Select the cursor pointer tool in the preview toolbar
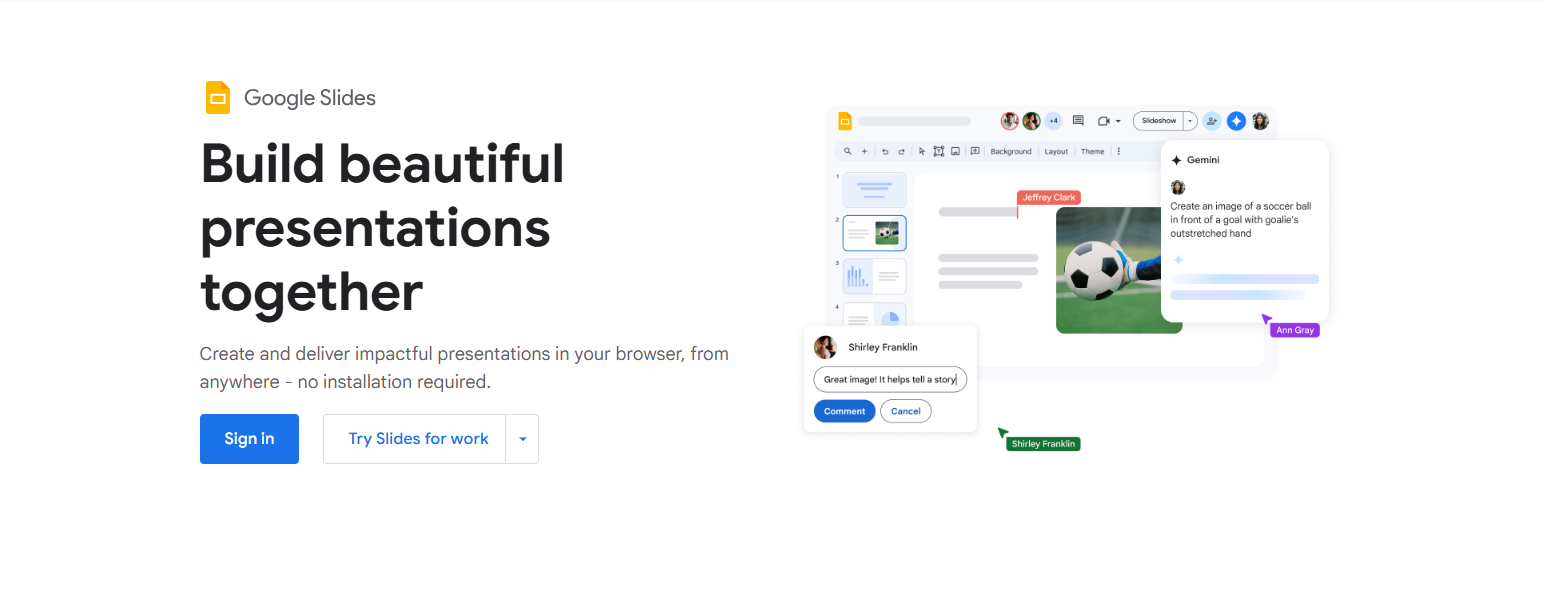This screenshot has height=593, width=1542. (x=922, y=152)
